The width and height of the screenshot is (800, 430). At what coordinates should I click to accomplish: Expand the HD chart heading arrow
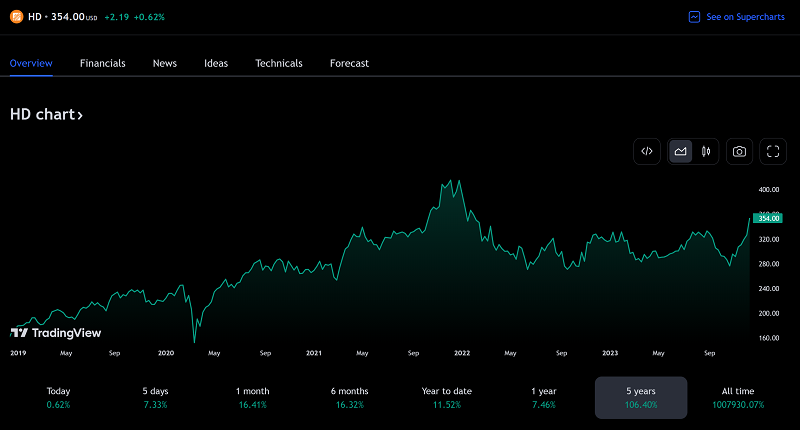(80, 115)
